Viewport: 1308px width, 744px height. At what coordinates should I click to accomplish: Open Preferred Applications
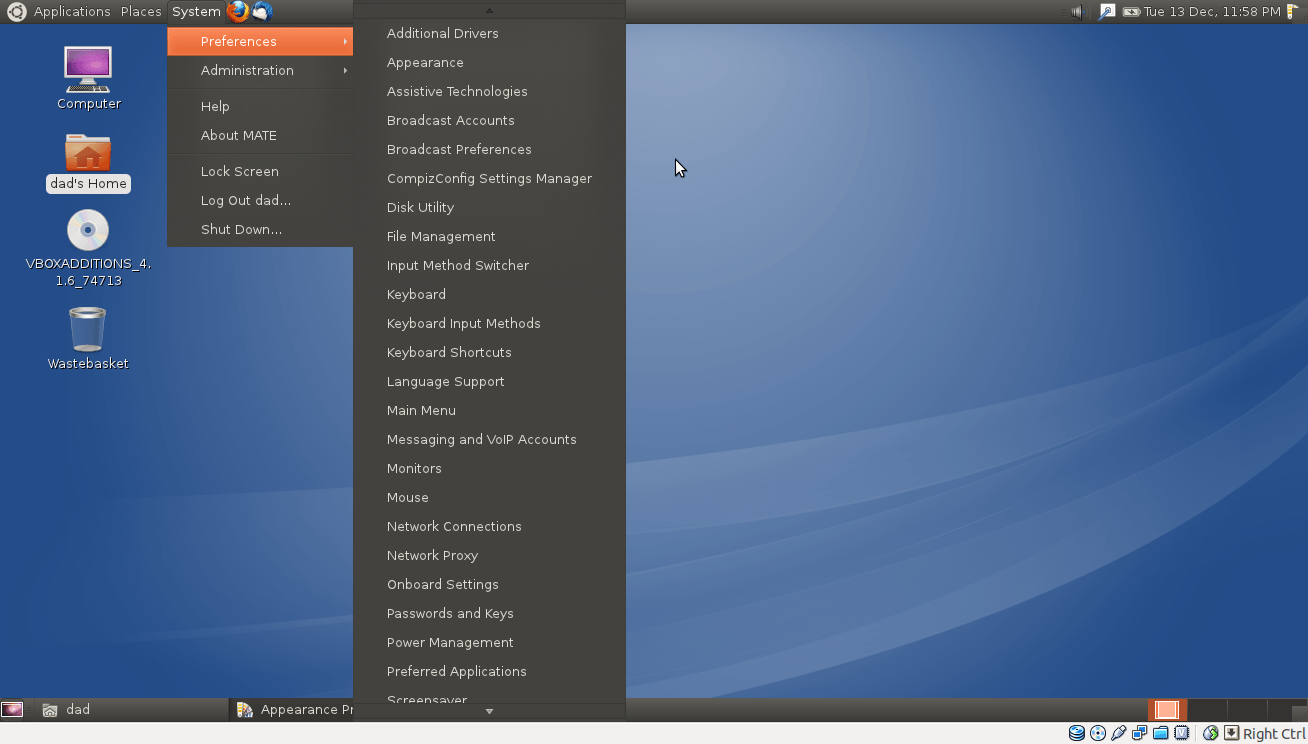(489, 671)
